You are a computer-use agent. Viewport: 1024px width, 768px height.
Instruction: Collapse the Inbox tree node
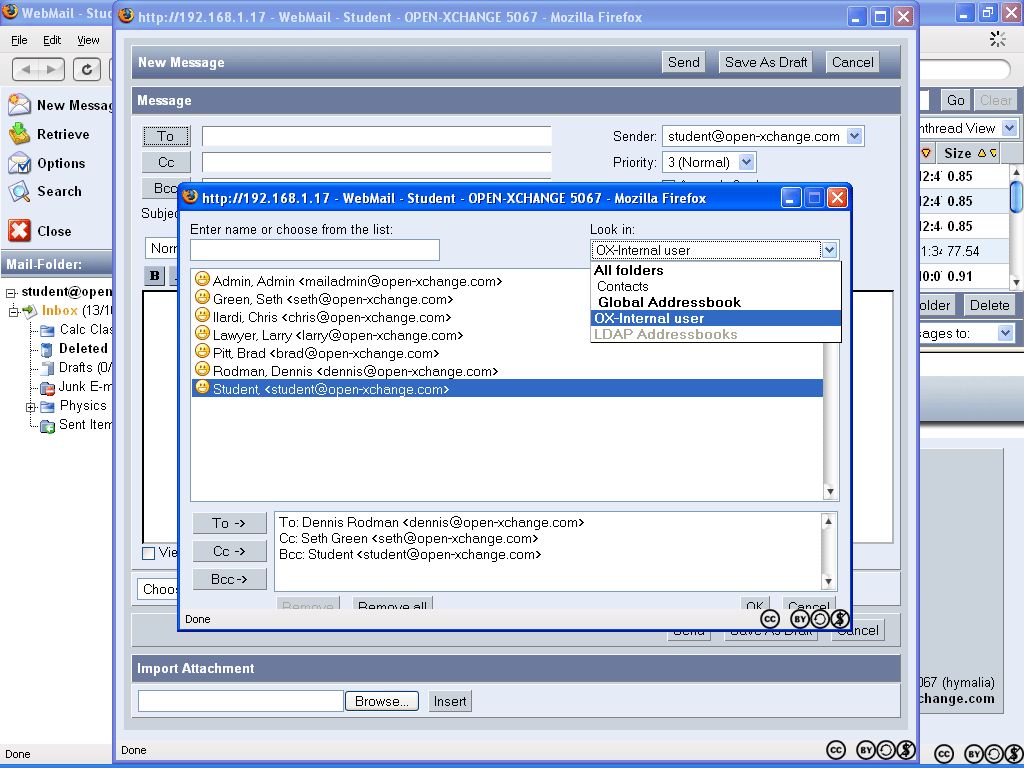[x=14, y=312]
